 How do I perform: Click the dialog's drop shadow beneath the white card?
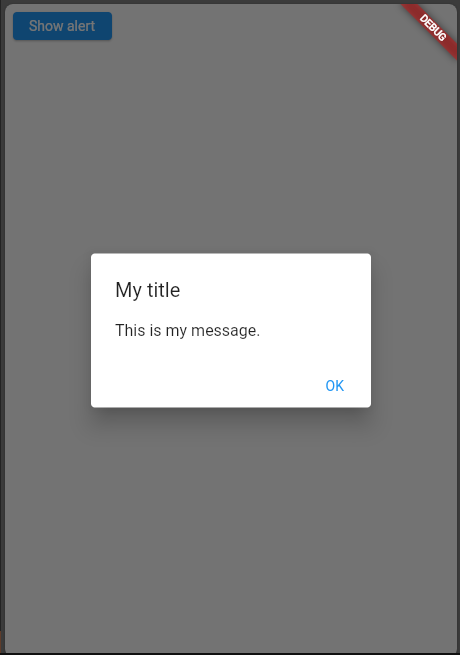click(x=231, y=416)
